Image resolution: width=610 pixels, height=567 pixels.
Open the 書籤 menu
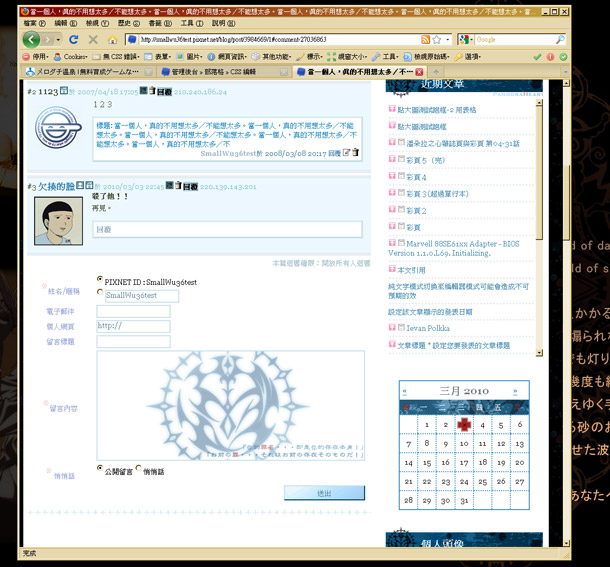[160, 23]
